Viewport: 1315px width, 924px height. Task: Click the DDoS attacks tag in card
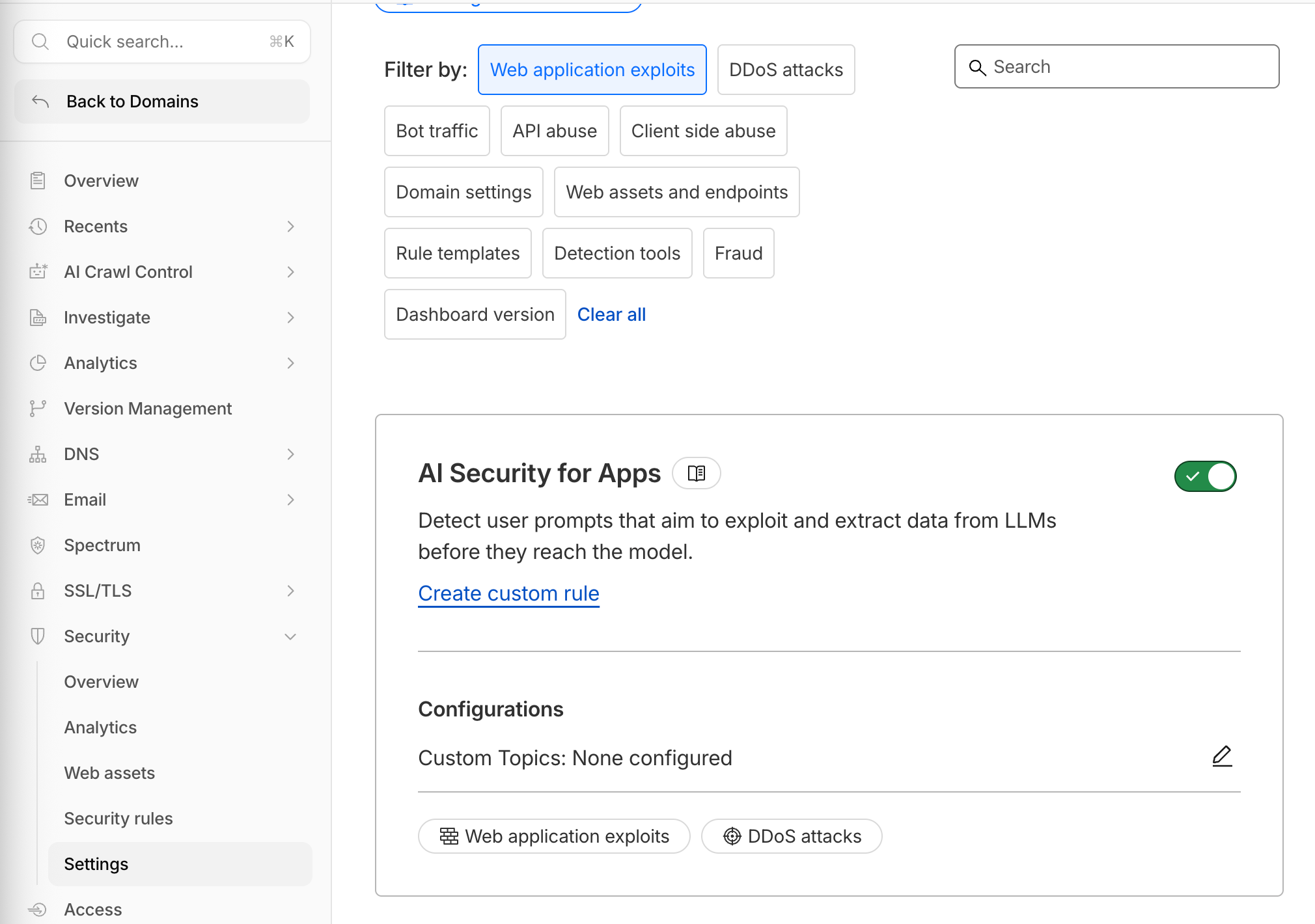point(792,836)
